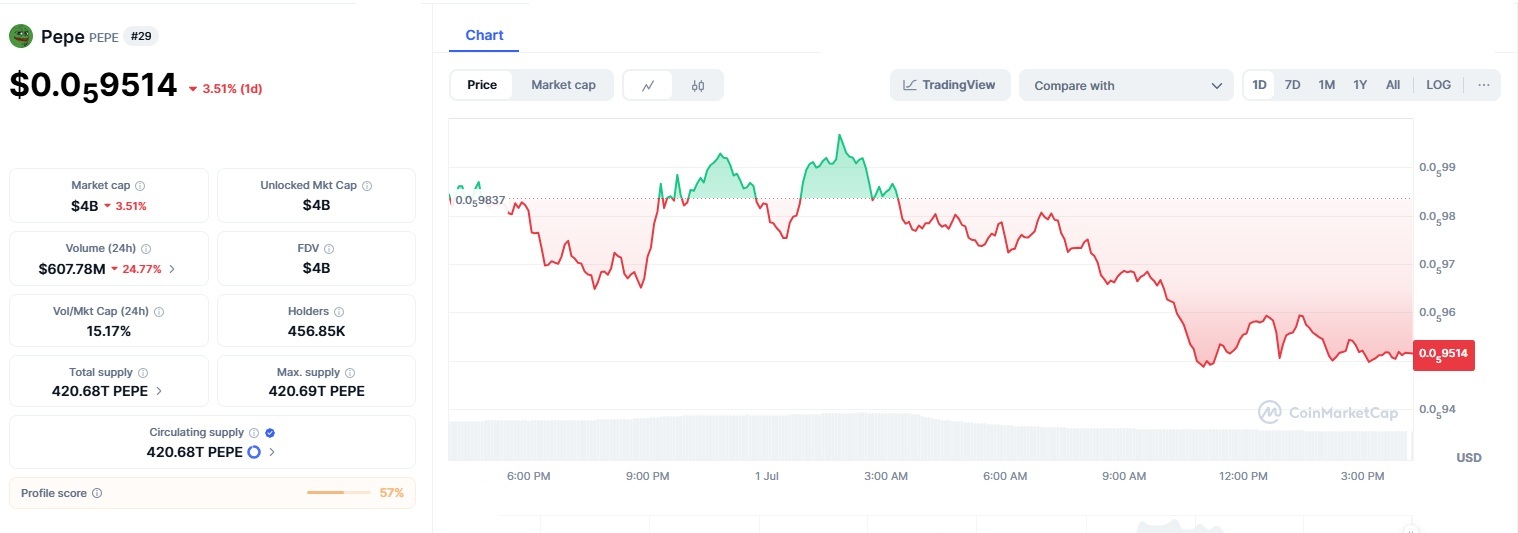
Task: Click the current price $0.0₅9514
Action: pos(93,85)
